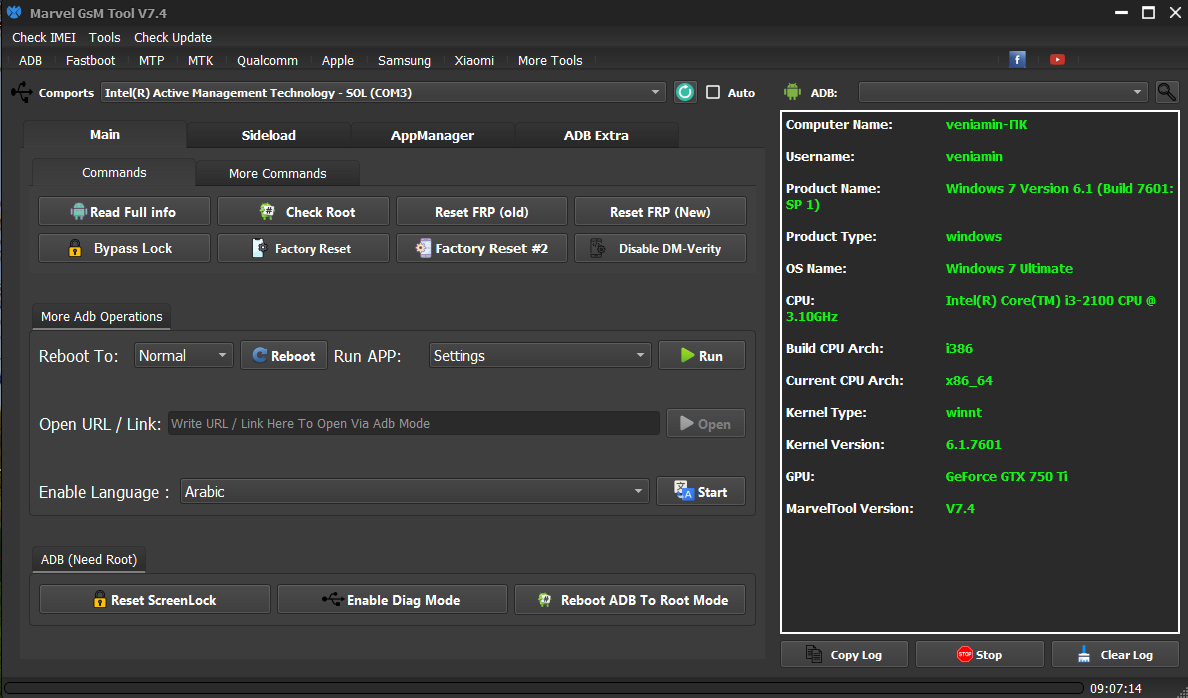This screenshot has height=698, width=1188.
Task: Click the Bypass Lock button
Action: tap(124, 248)
